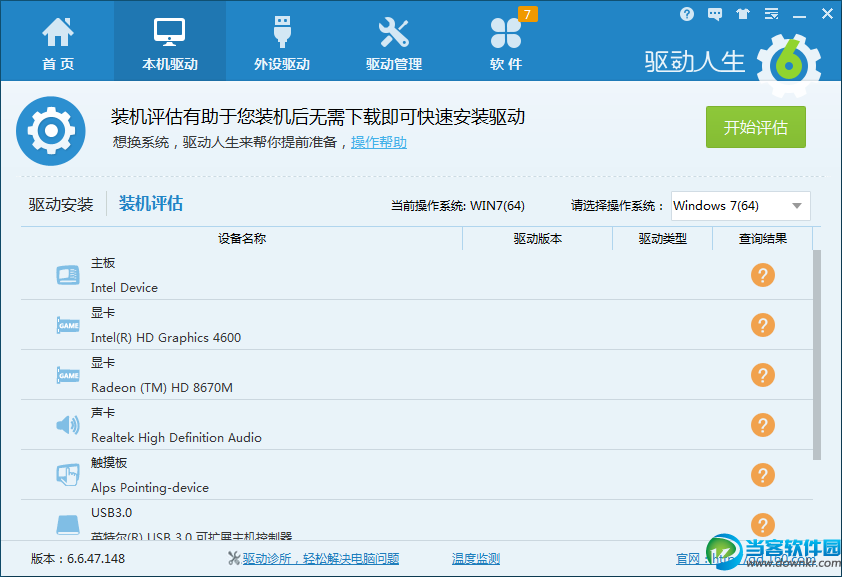
Task: Click the Intel HD Graphics 4600 card icon
Action: pos(68,325)
